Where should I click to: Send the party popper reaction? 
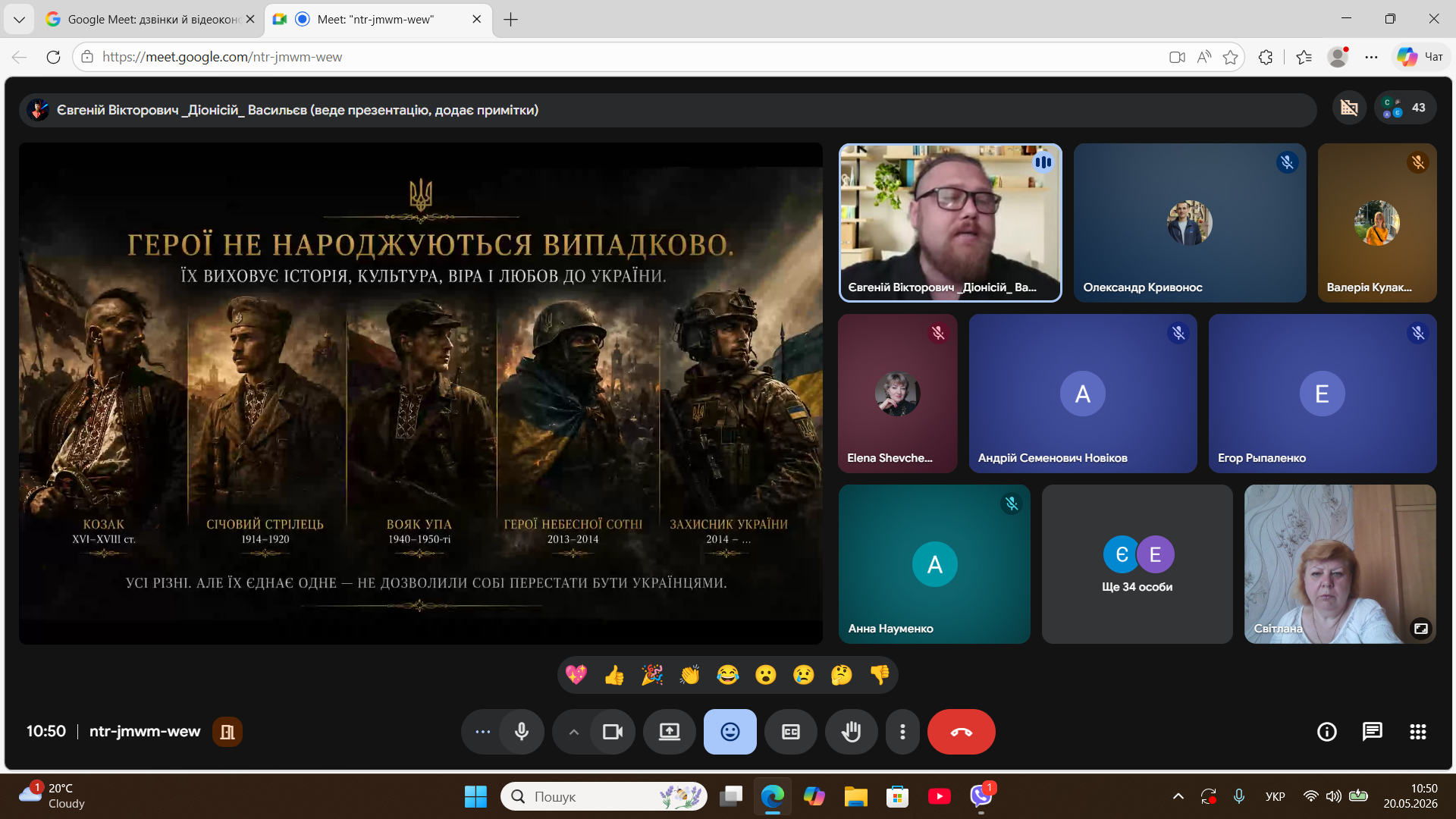(x=652, y=675)
